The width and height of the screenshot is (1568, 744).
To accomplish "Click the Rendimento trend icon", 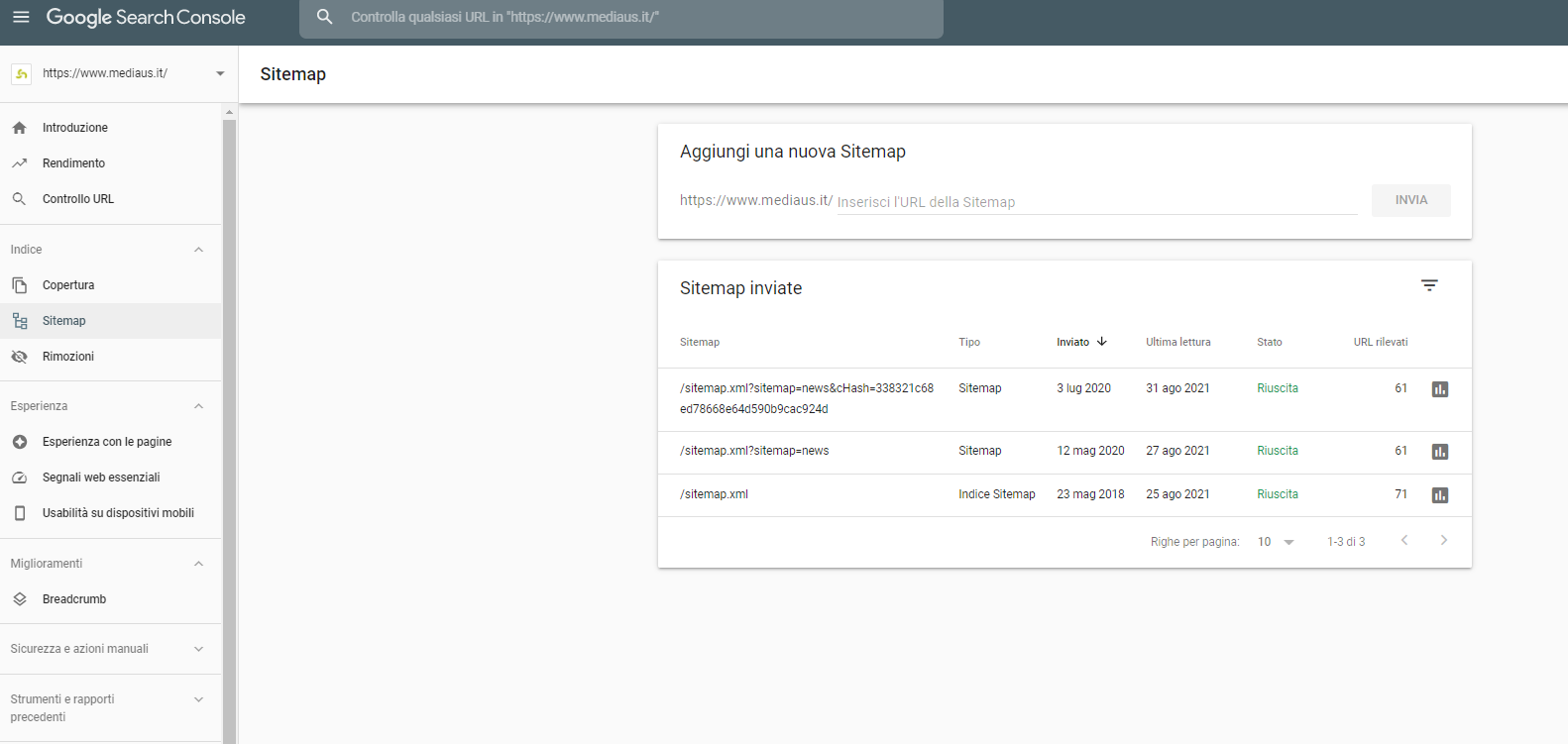I will [x=19, y=163].
